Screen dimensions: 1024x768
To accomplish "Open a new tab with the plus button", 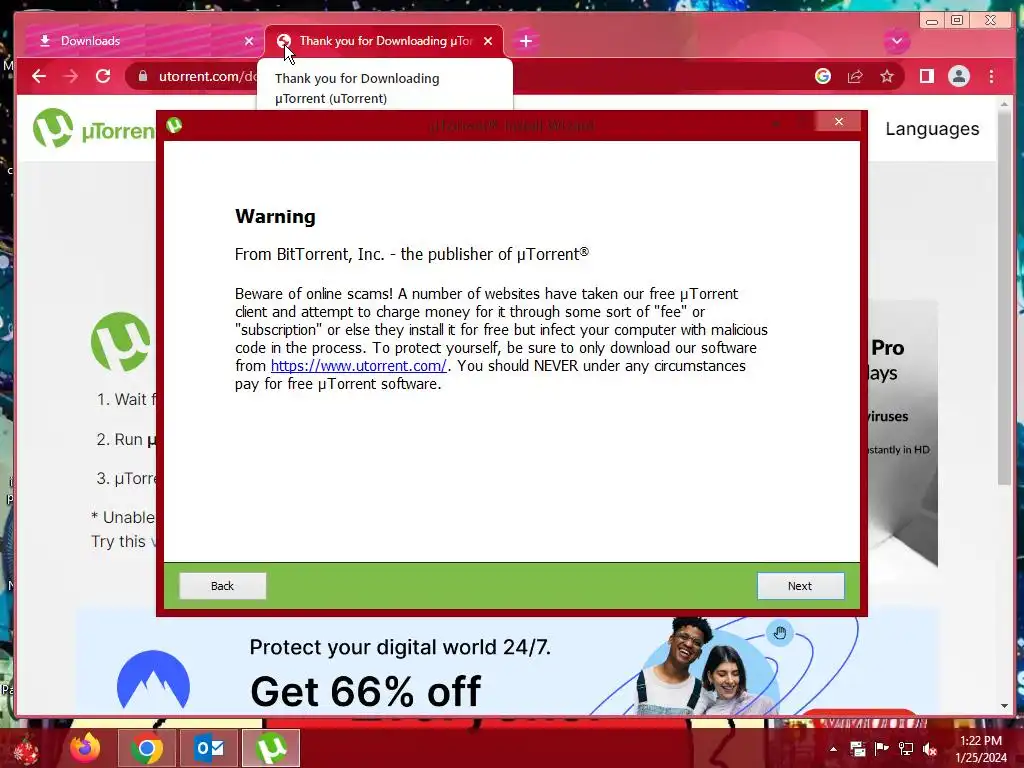I will pos(526,41).
